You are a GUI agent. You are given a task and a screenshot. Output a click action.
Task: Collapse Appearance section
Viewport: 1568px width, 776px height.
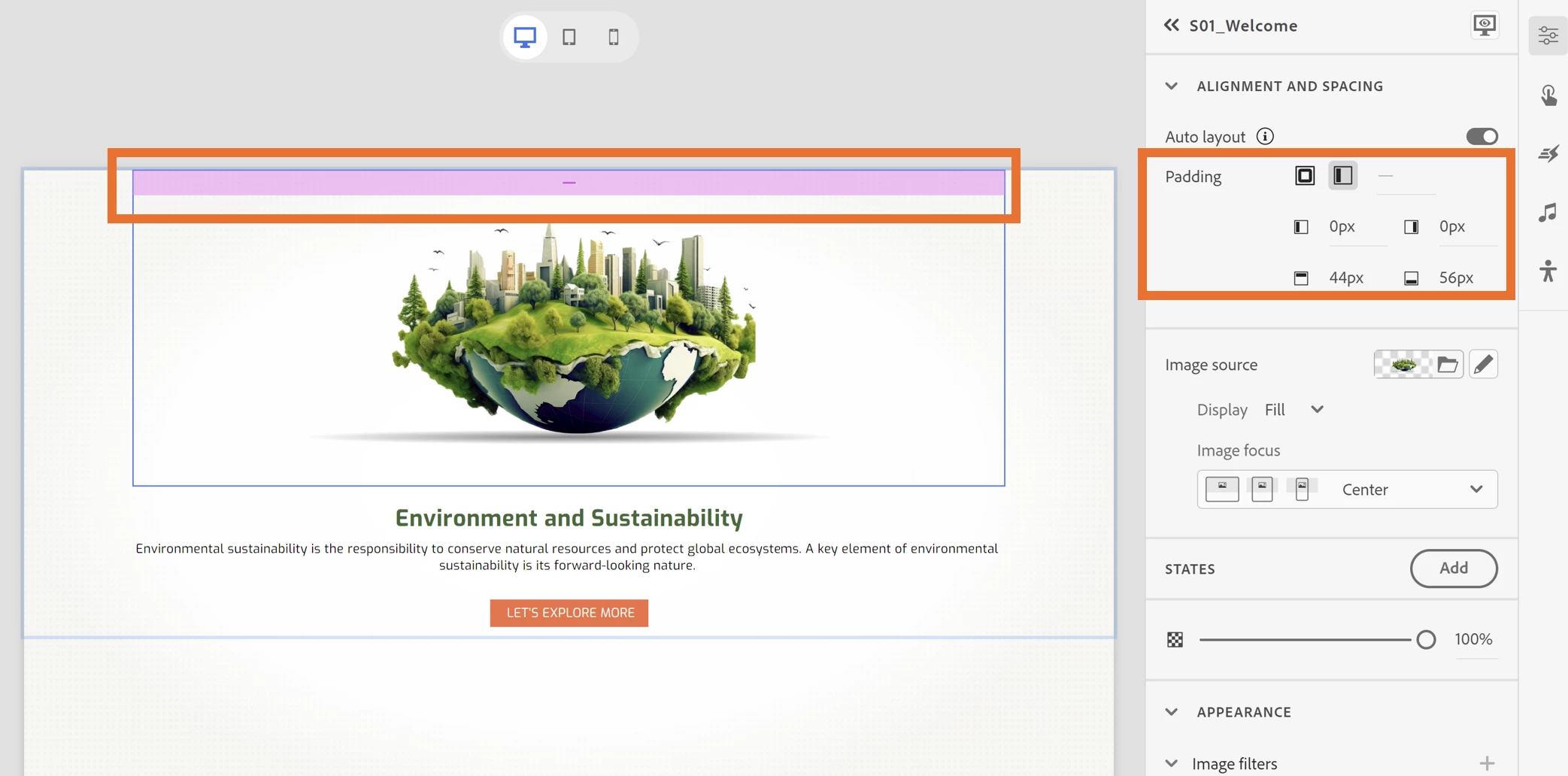(x=1171, y=712)
